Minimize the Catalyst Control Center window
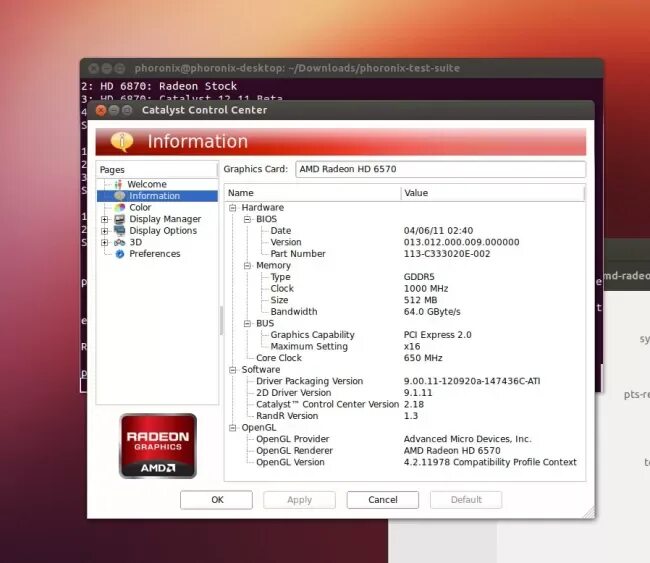 (114, 110)
